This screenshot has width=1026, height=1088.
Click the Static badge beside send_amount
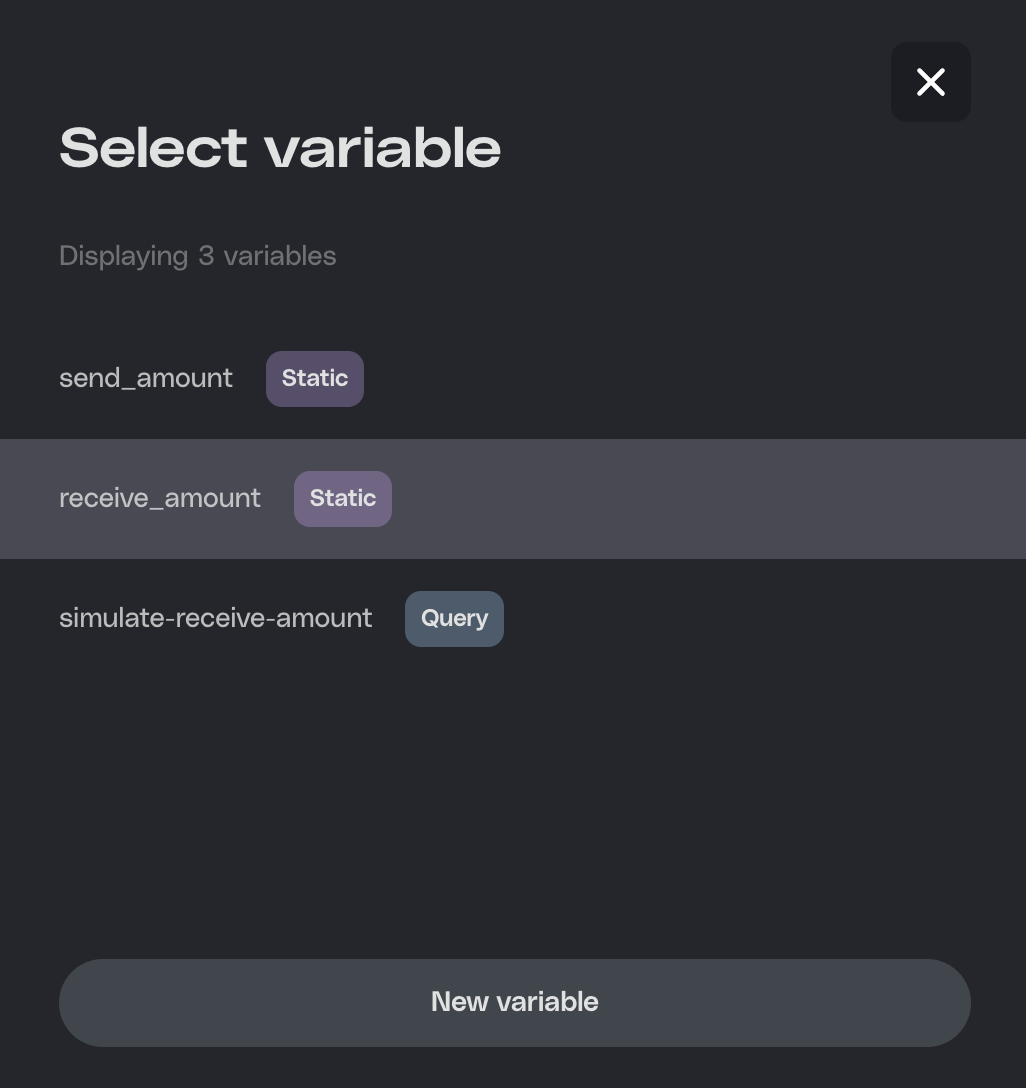(x=314, y=379)
